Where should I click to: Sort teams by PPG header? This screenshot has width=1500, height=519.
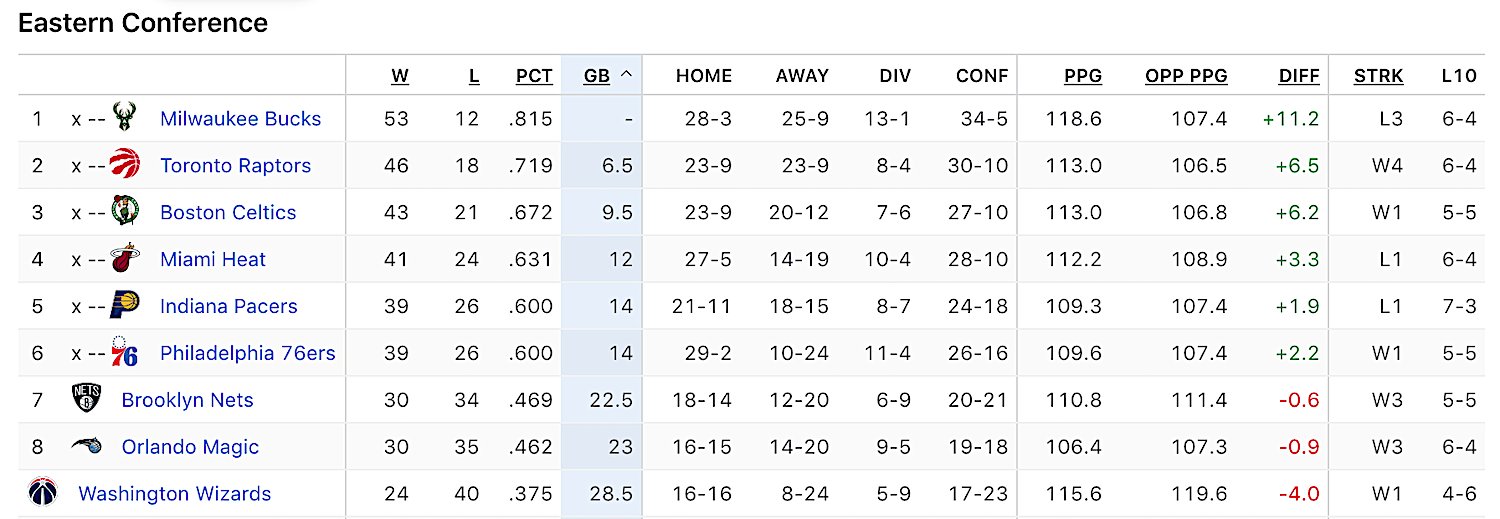1083,76
